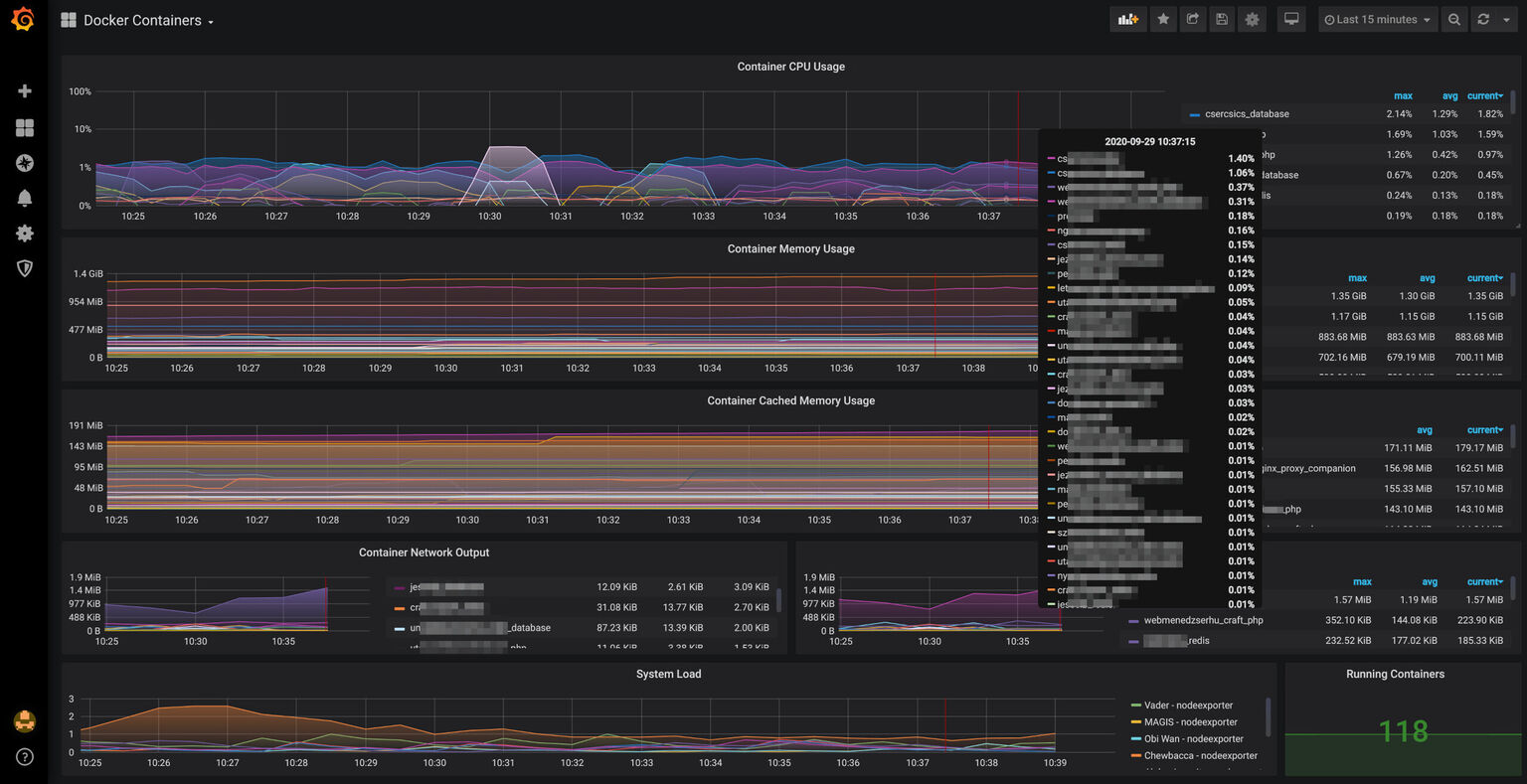
Task: Open the dashboard settings gear icon
Action: pyautogui.click(x=1252, y=19)
